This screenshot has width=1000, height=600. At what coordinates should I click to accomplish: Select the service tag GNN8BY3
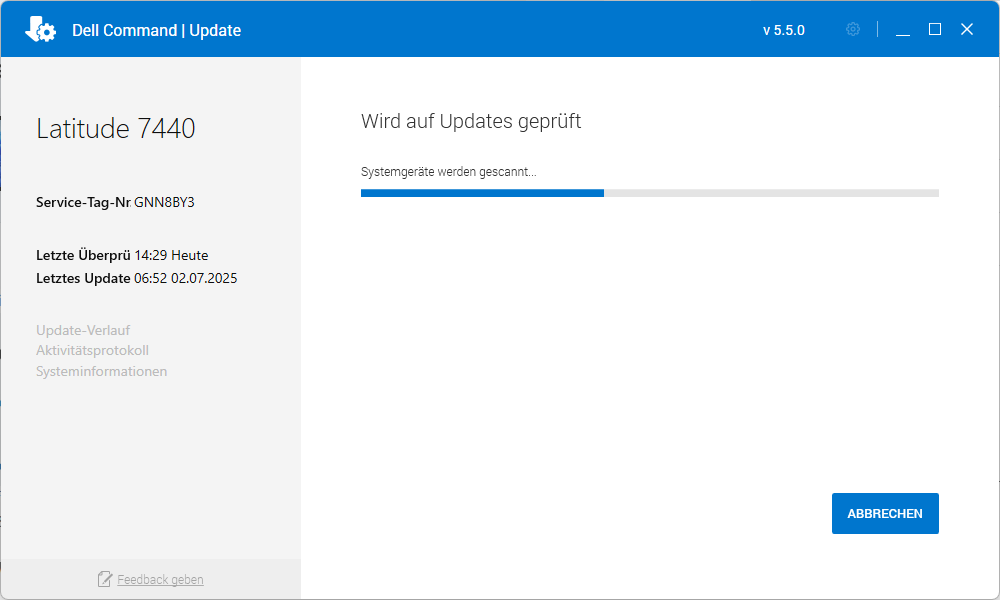(x=164, y=202)
